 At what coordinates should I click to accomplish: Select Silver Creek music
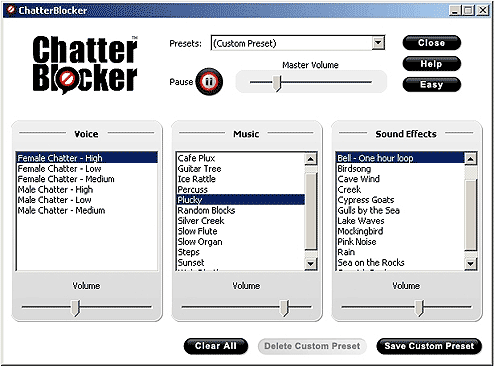(240, 221)
